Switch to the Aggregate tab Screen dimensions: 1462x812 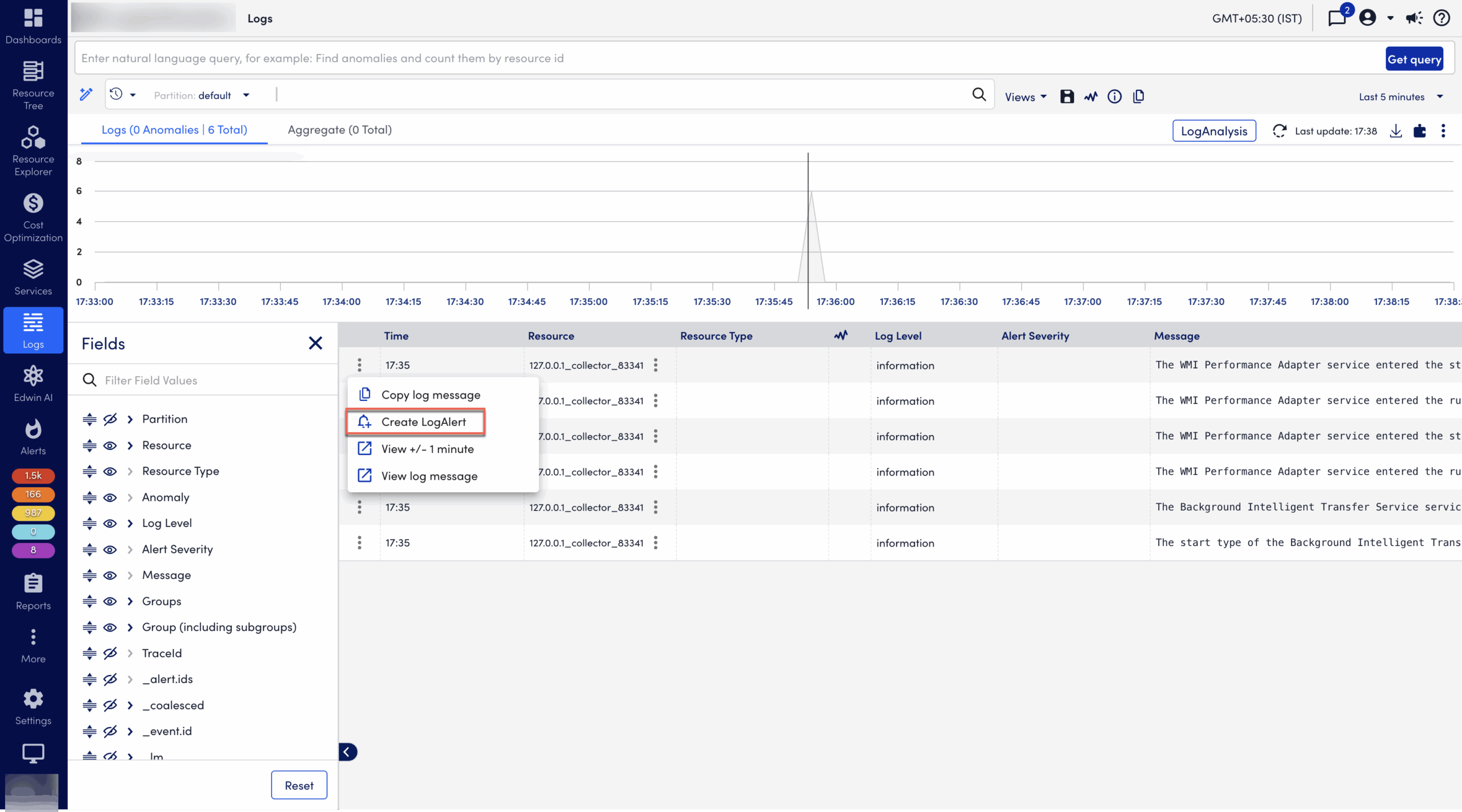point(339,130)
